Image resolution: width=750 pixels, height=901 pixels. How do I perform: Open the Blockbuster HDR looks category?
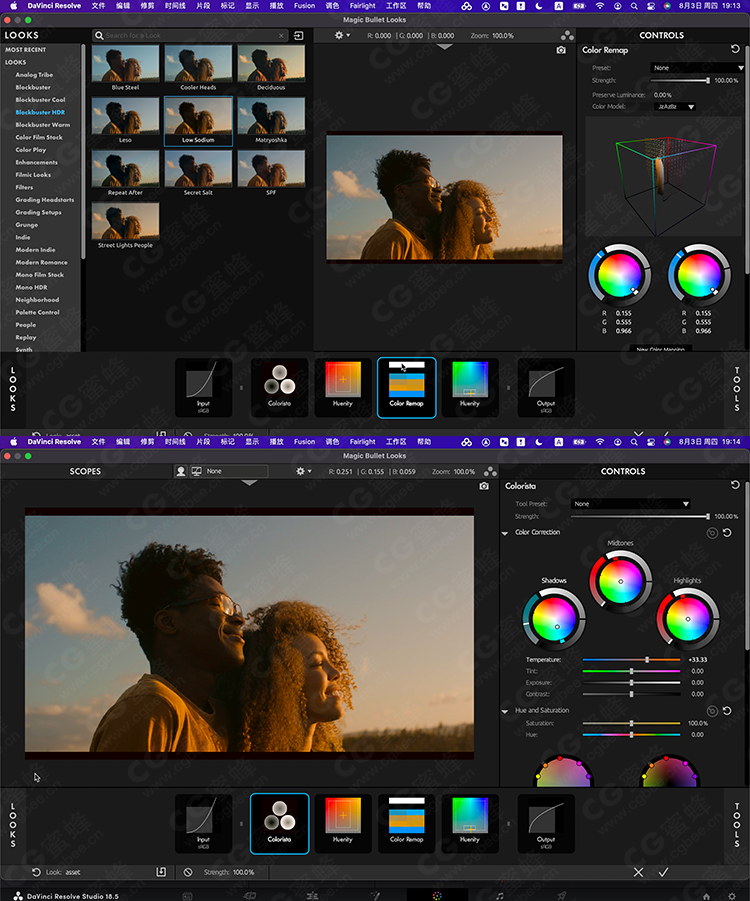(40, 112)
